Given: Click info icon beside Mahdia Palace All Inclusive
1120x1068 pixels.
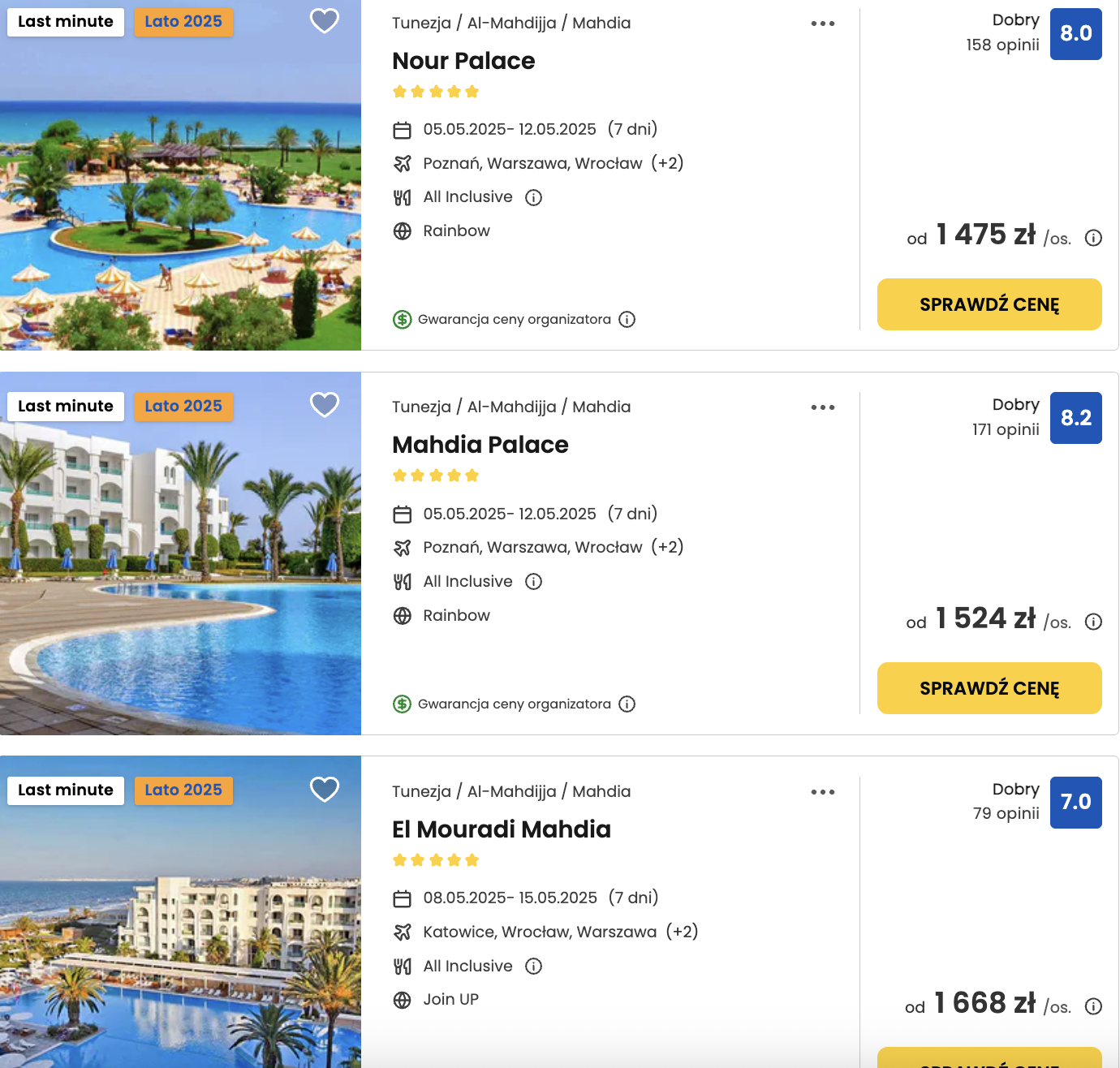Looking at the screenshot, I should 533,581.
